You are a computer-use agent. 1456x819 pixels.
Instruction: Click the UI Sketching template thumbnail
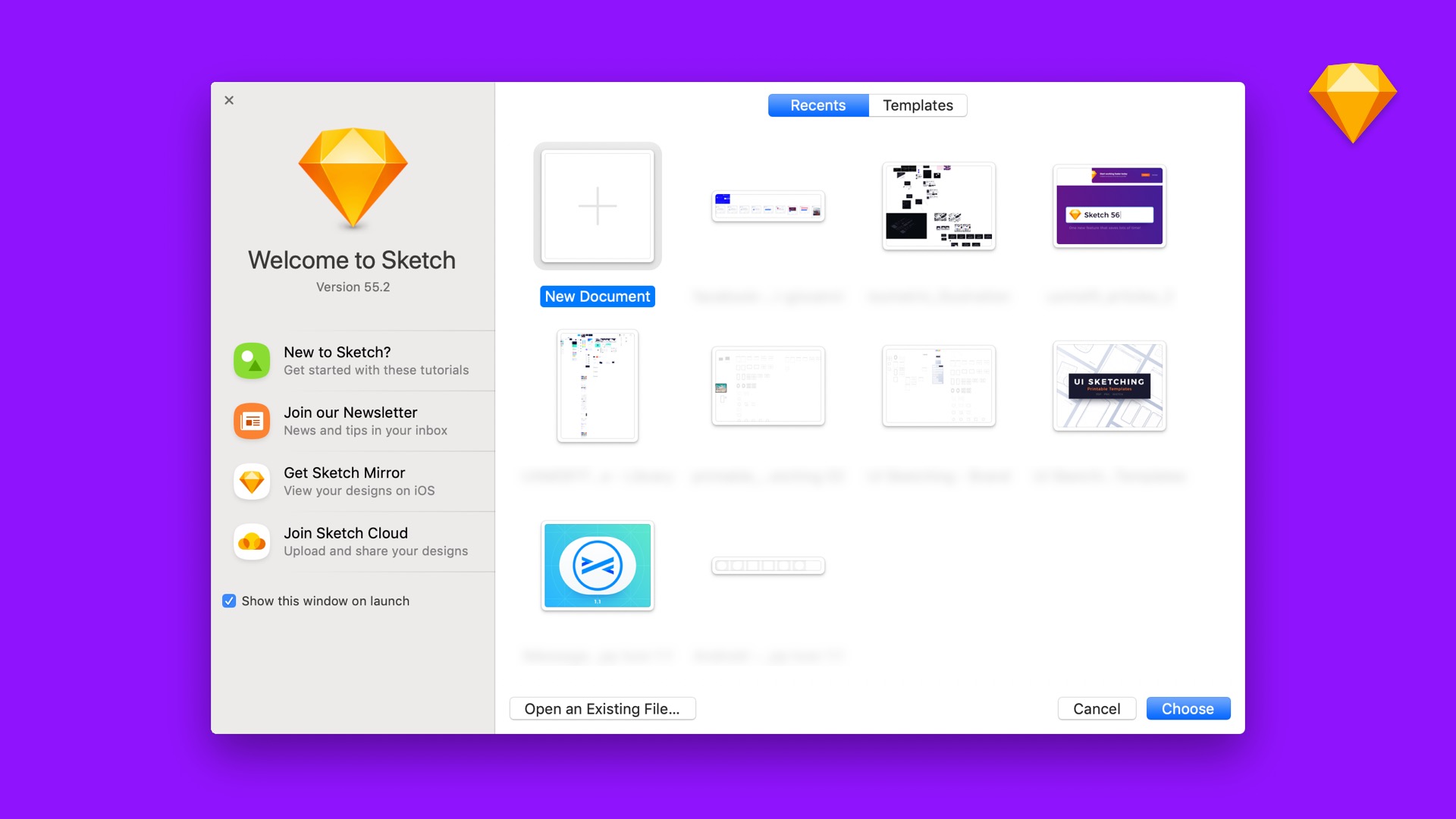(1108, 385)
